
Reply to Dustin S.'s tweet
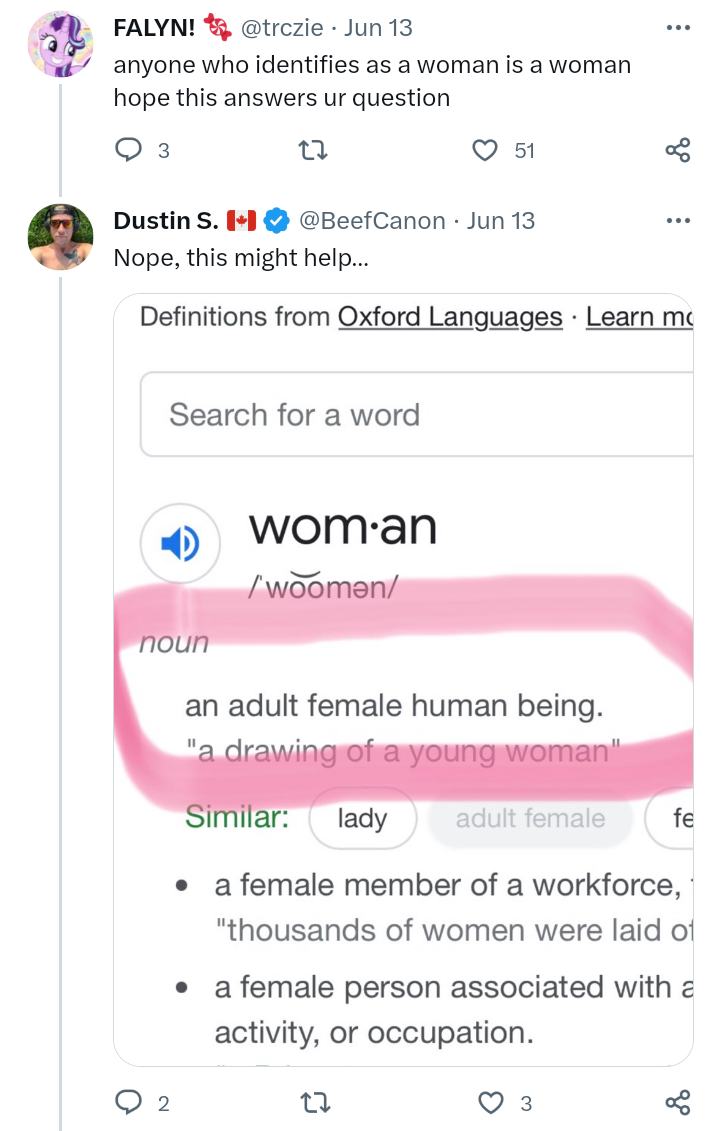tap(130, 1103)
